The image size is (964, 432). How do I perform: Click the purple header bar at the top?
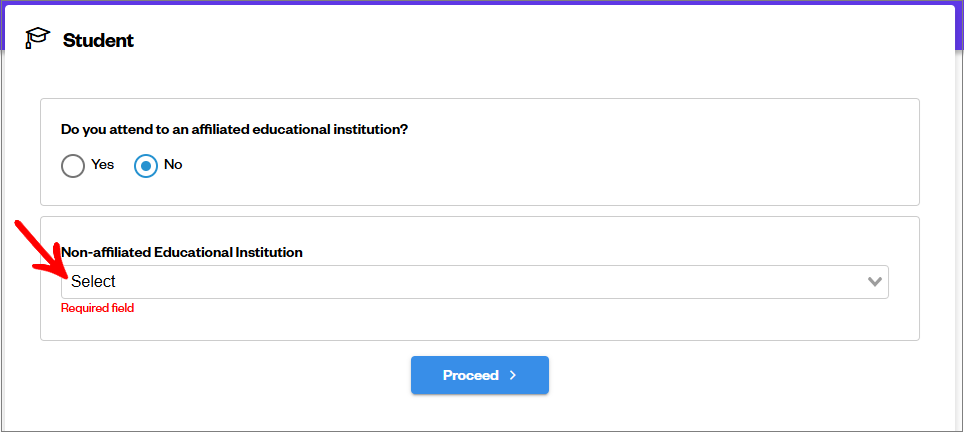point(482,2)
